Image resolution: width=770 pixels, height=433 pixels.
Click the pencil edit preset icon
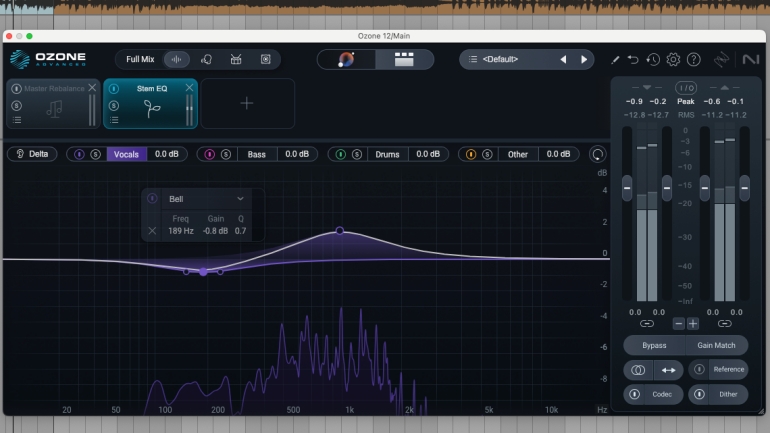click(x=615, y=60)
